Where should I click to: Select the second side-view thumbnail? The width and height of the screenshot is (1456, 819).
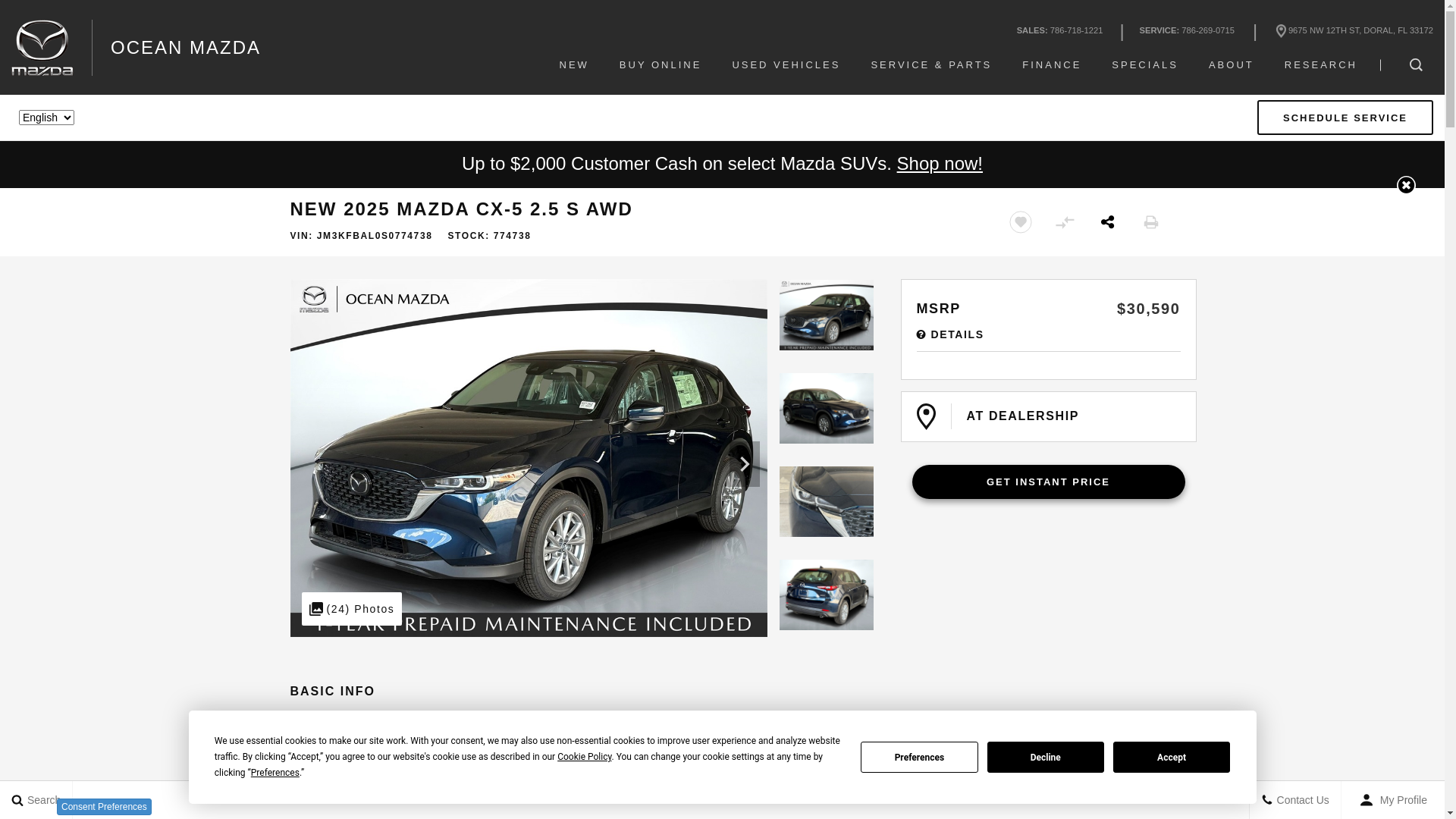pyautogui.click(x=827, y=408)
